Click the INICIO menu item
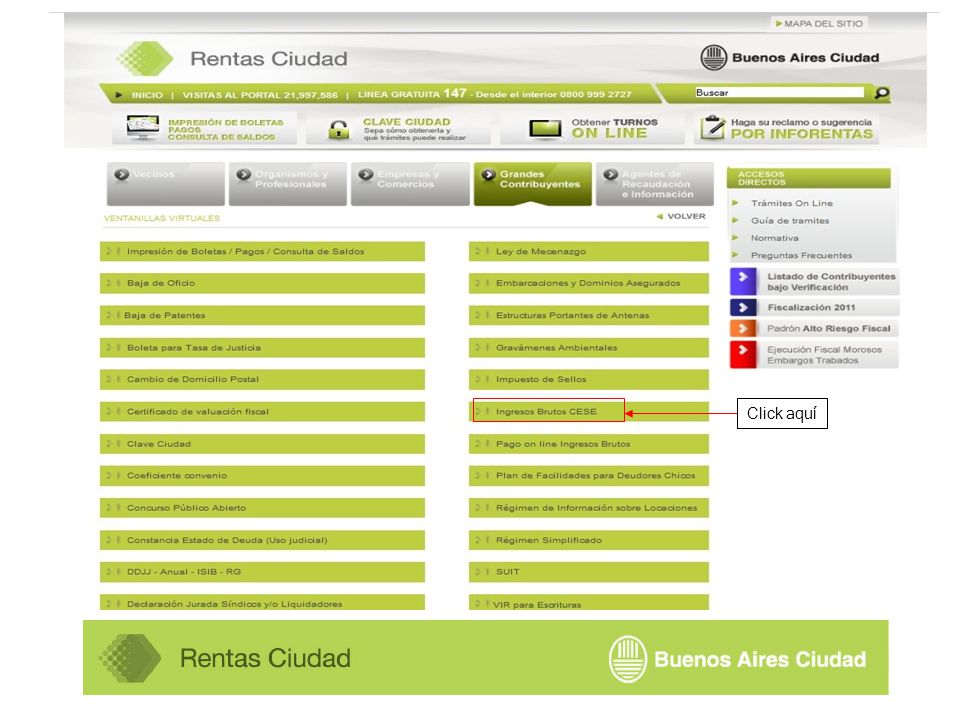This screenshot has width=960, height=720. 148,95
